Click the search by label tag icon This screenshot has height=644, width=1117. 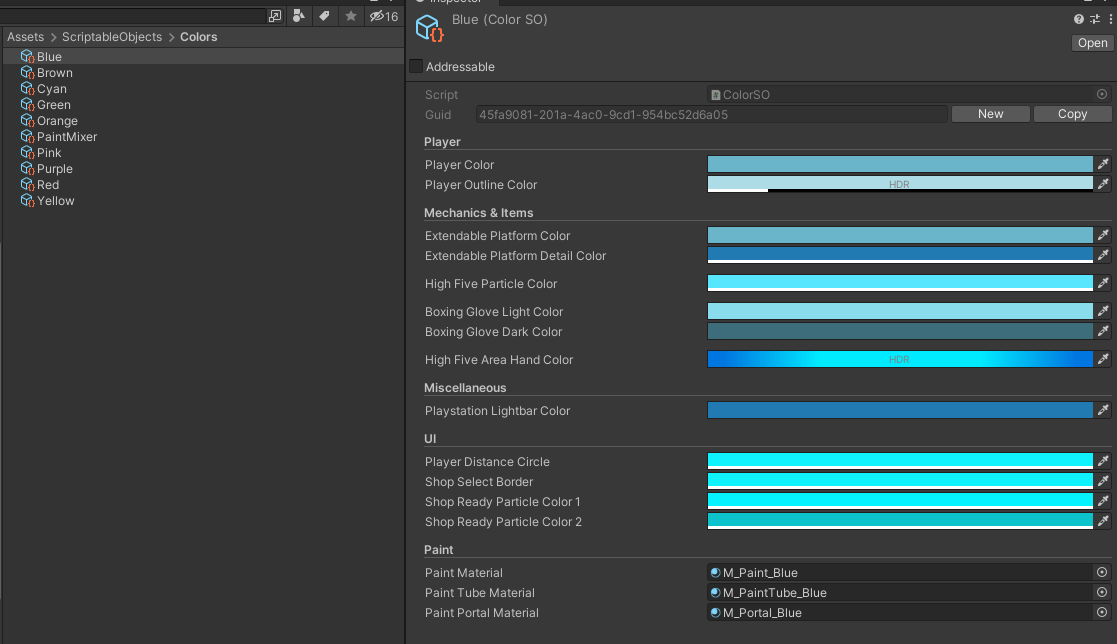pos(324,16)
